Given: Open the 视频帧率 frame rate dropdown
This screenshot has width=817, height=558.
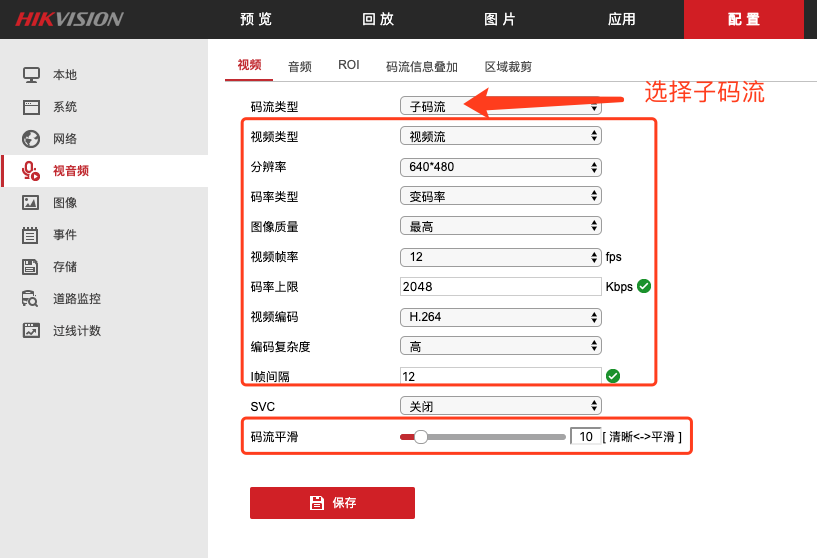Looking at the screenshot, I should tap(500, 257).
